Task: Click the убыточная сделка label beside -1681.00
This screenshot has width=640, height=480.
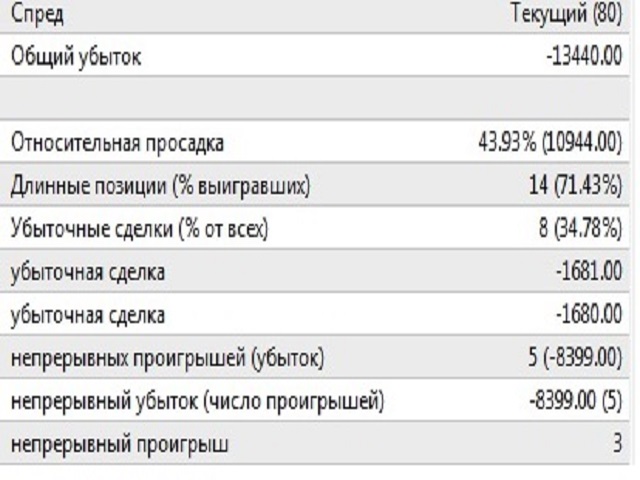Action: pyautogui.click(x=88, y=272)
